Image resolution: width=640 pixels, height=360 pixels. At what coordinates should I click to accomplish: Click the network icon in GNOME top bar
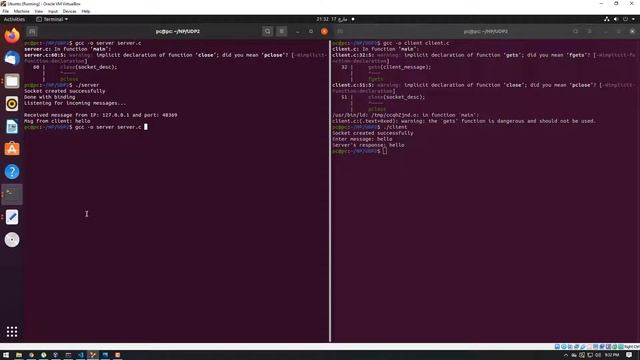click(607, 19)
